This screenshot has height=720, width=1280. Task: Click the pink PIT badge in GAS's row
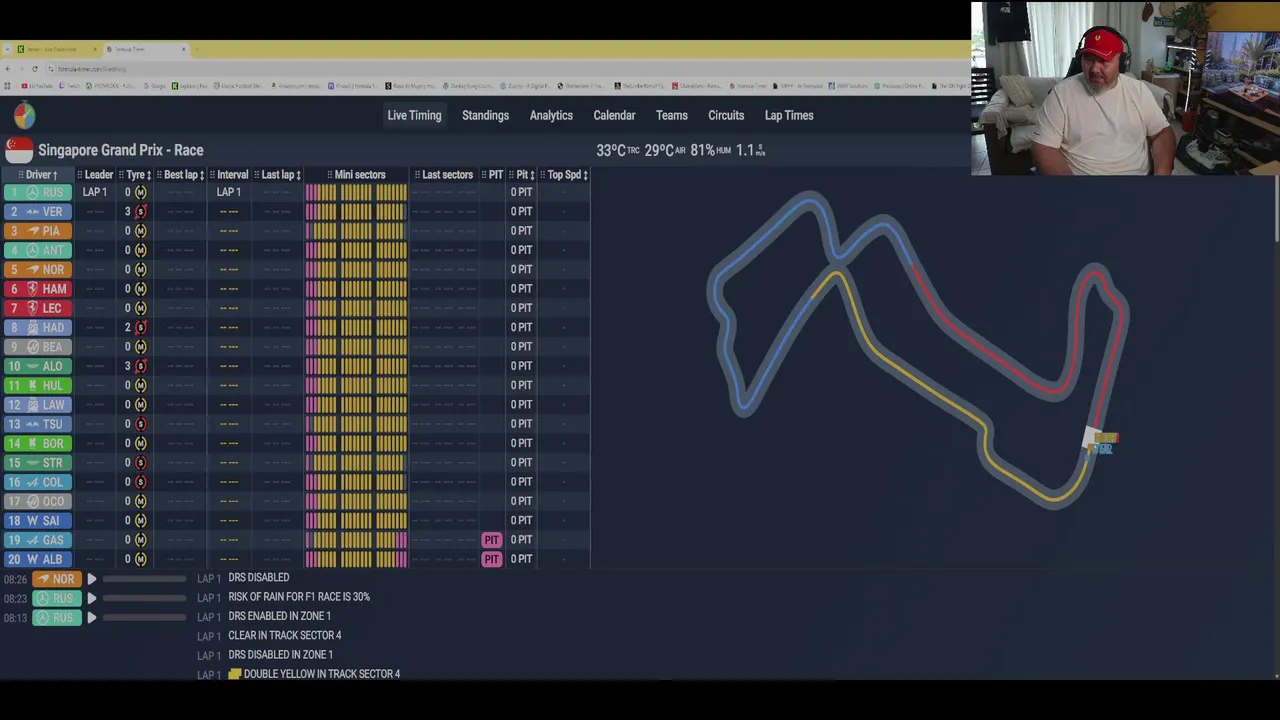pyautogui.click(x=491, y=540)
